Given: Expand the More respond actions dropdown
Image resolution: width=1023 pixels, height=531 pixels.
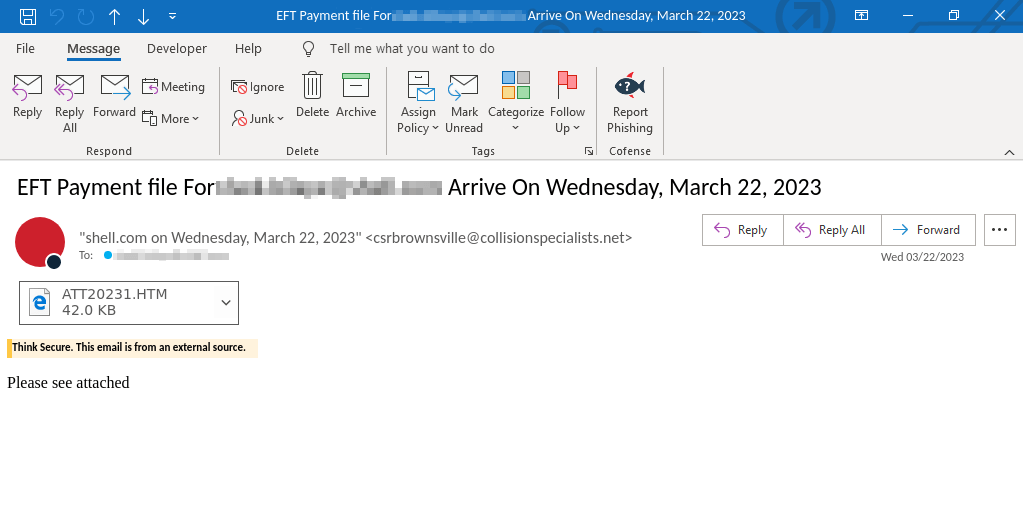Looking at the screenshot, I should click(x=170, y=119).
